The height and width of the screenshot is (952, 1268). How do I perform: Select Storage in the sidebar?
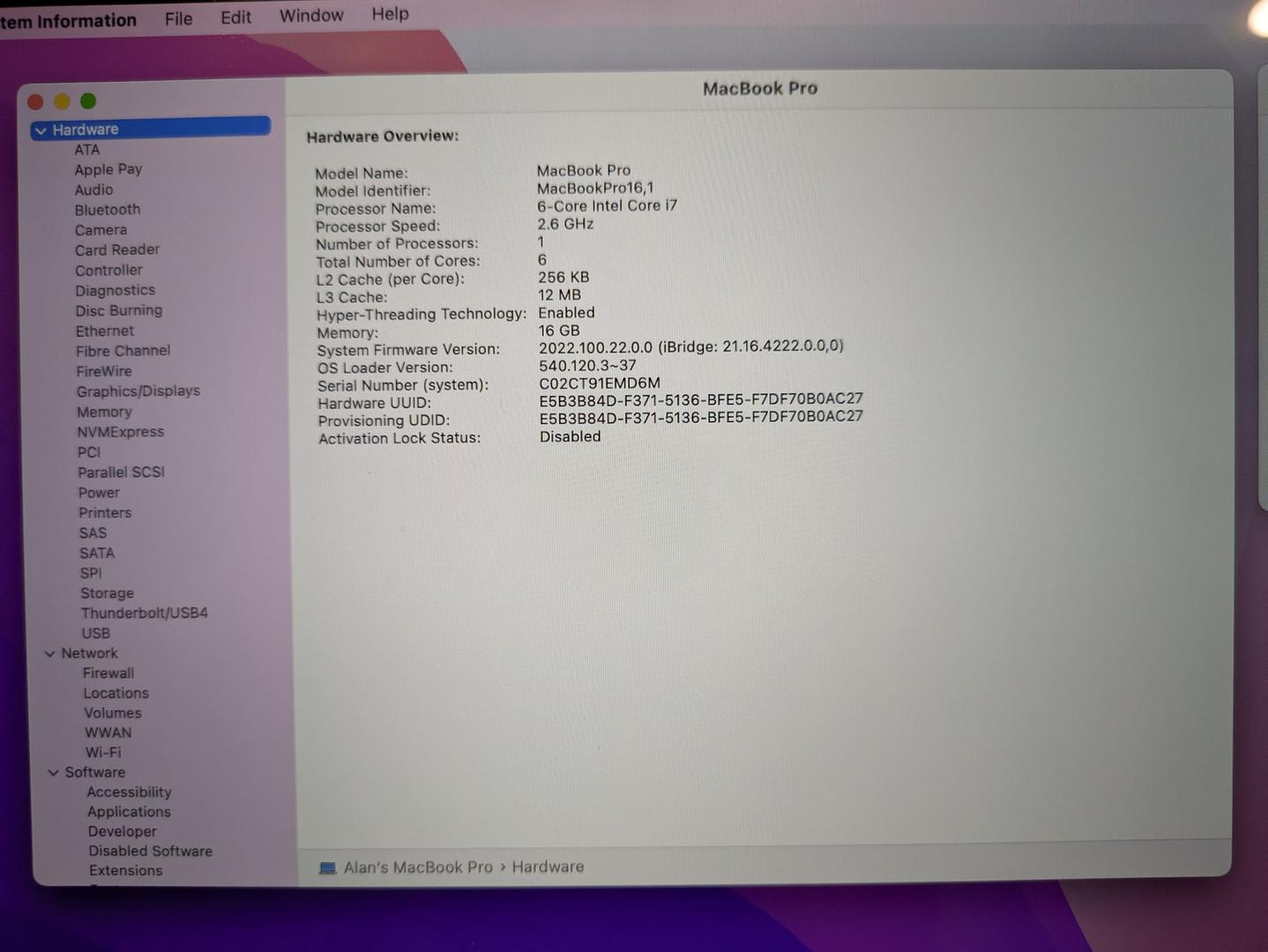click(x=107, y=593)
